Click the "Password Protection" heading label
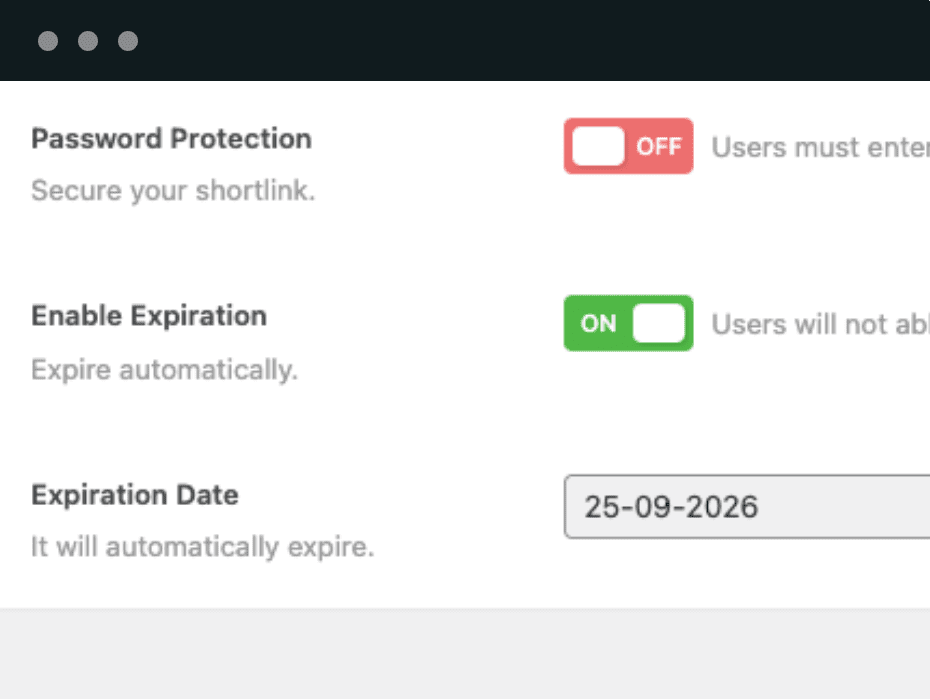The height and width of the screenshot is (700, 930). click(171, 138)
